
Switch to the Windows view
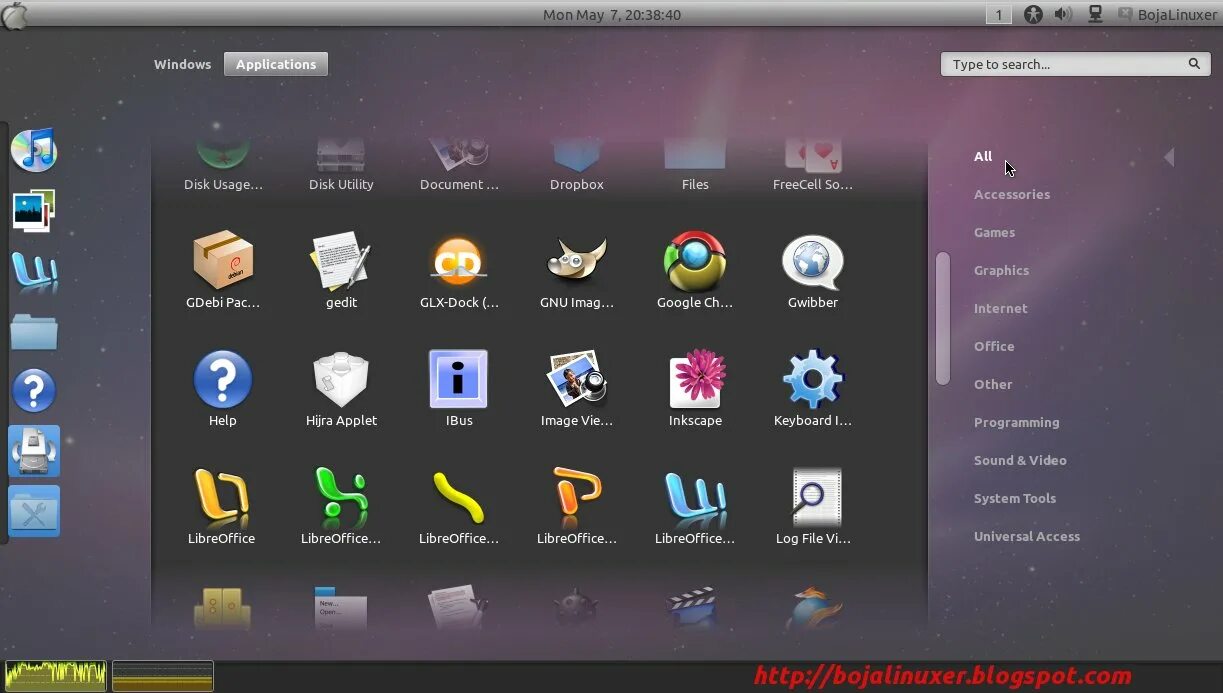click(182, 64)
